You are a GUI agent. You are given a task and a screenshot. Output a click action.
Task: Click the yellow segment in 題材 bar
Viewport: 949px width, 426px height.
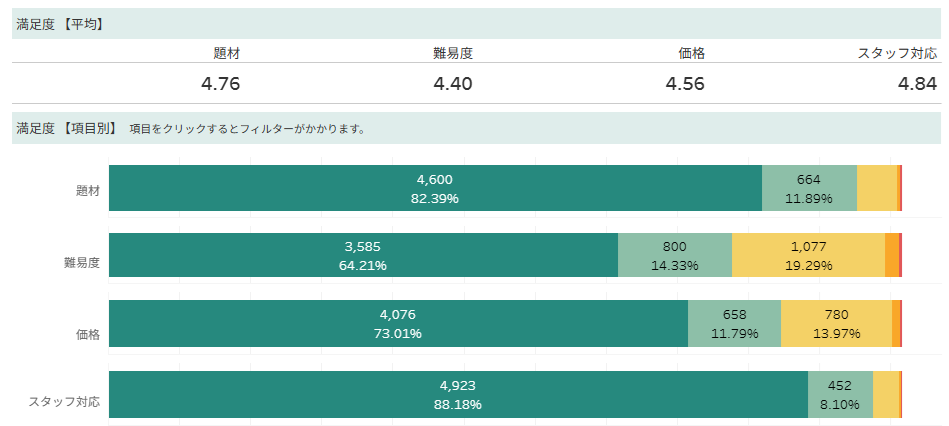[x=877, y=188]
